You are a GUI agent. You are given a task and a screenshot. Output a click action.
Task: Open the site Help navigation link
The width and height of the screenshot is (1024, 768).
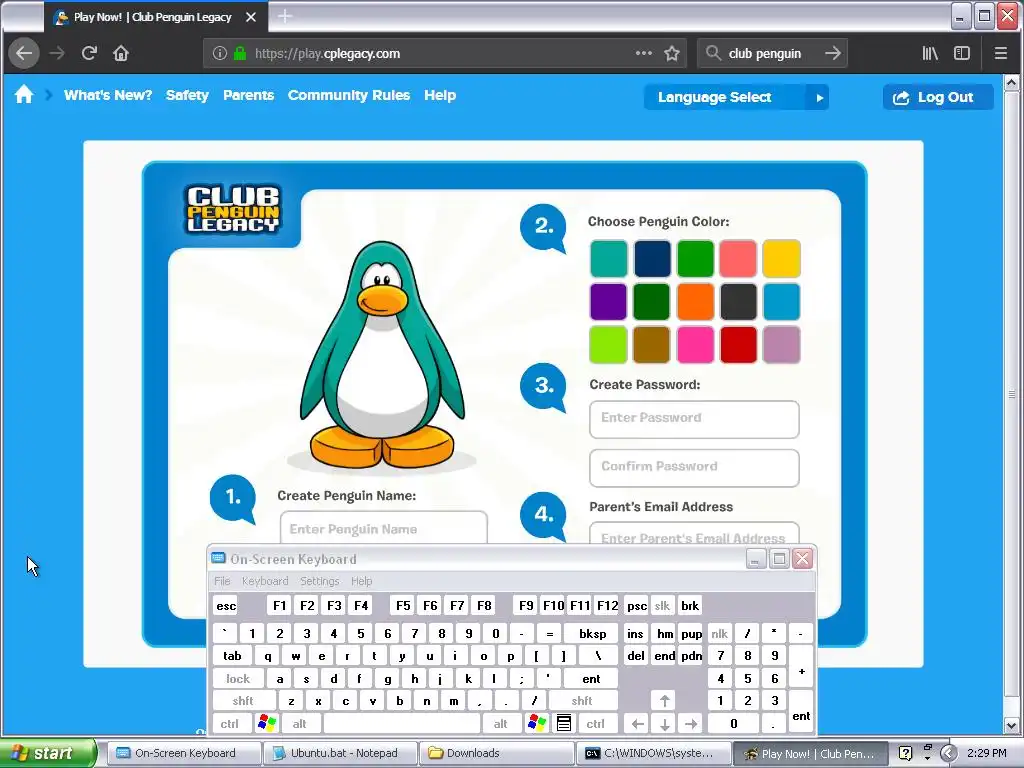440,95
